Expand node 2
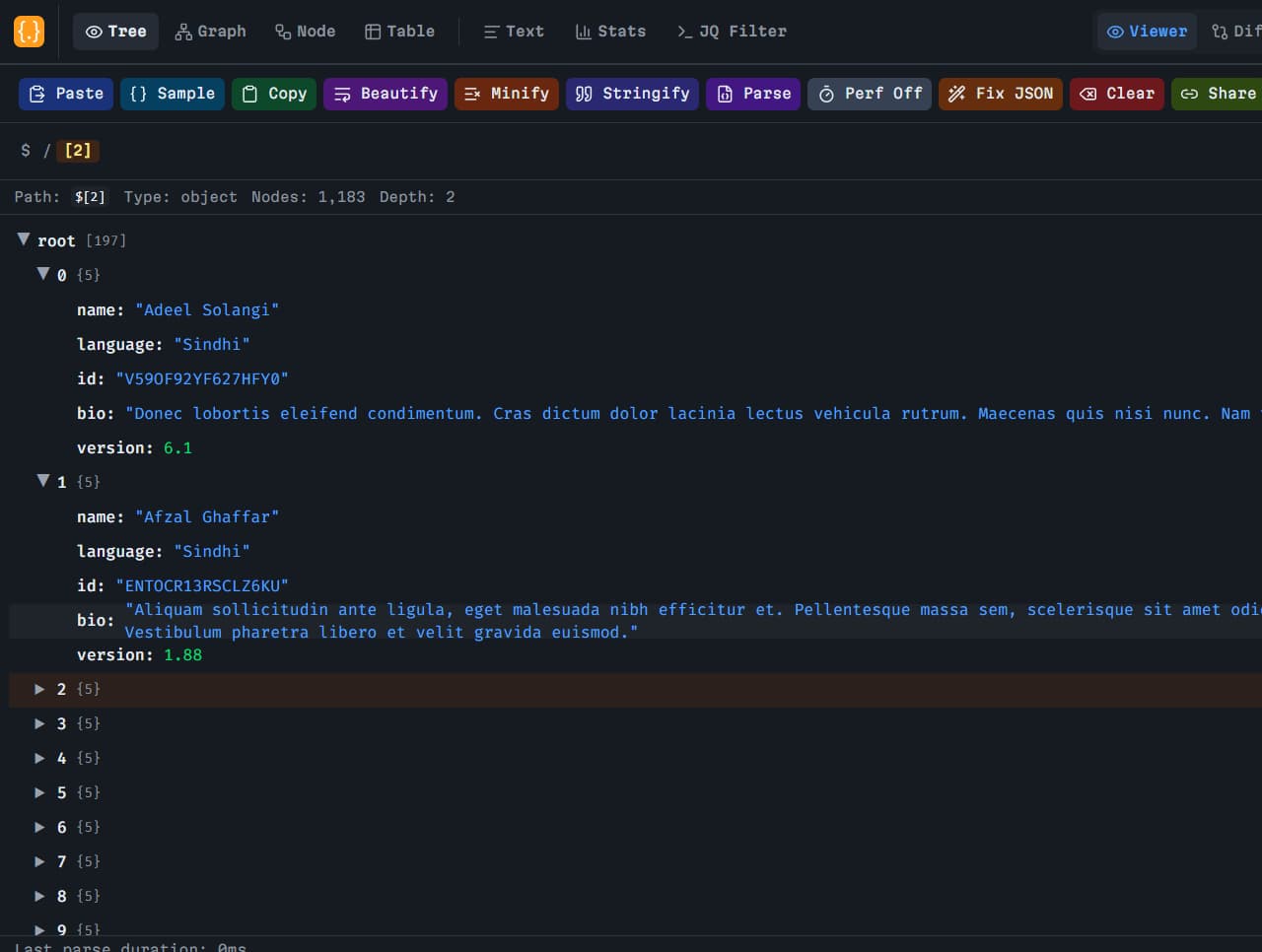1262x952 pixels. point(40,689)
